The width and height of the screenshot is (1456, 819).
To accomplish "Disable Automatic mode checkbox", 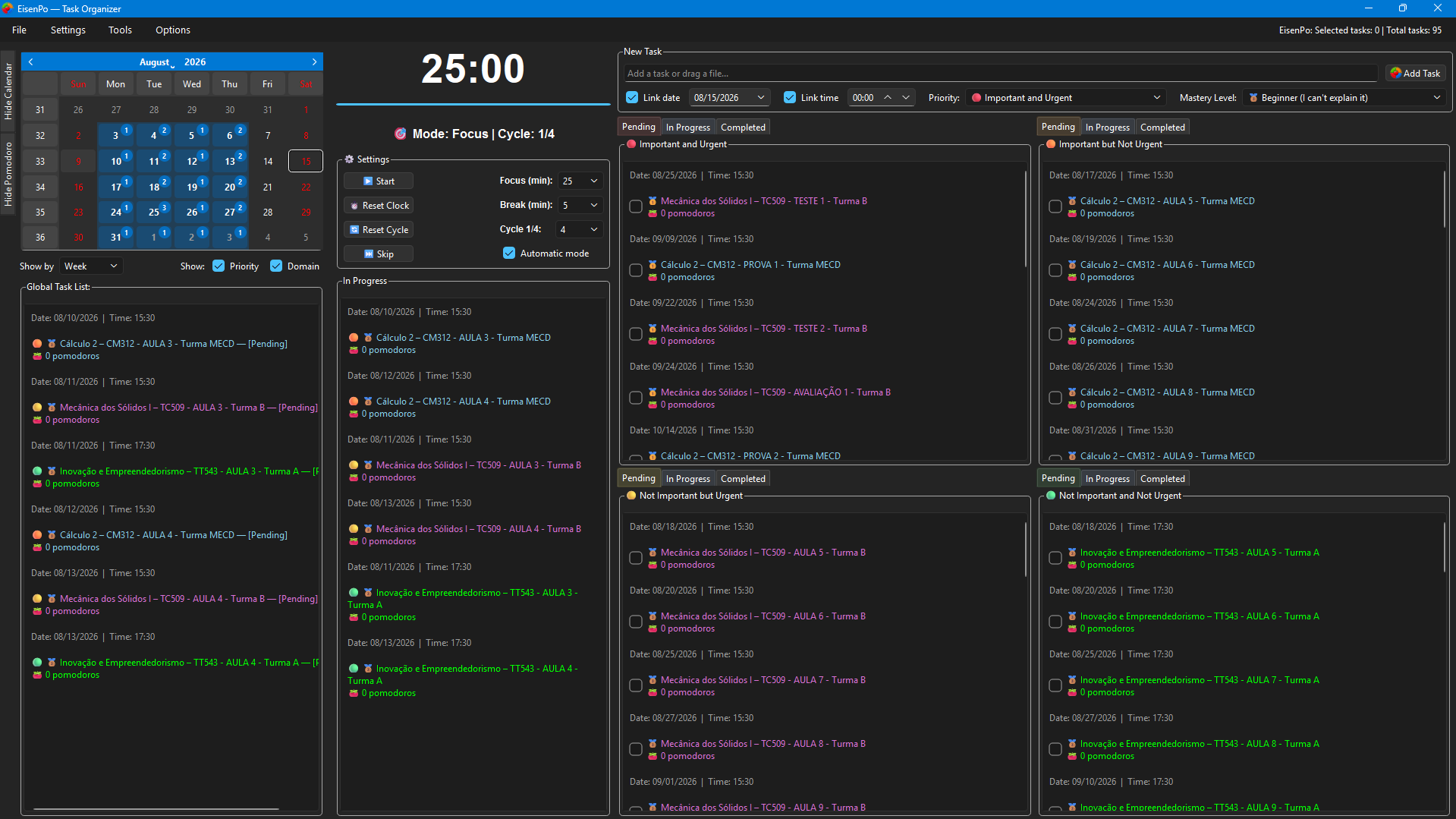I will click(509, 254).
